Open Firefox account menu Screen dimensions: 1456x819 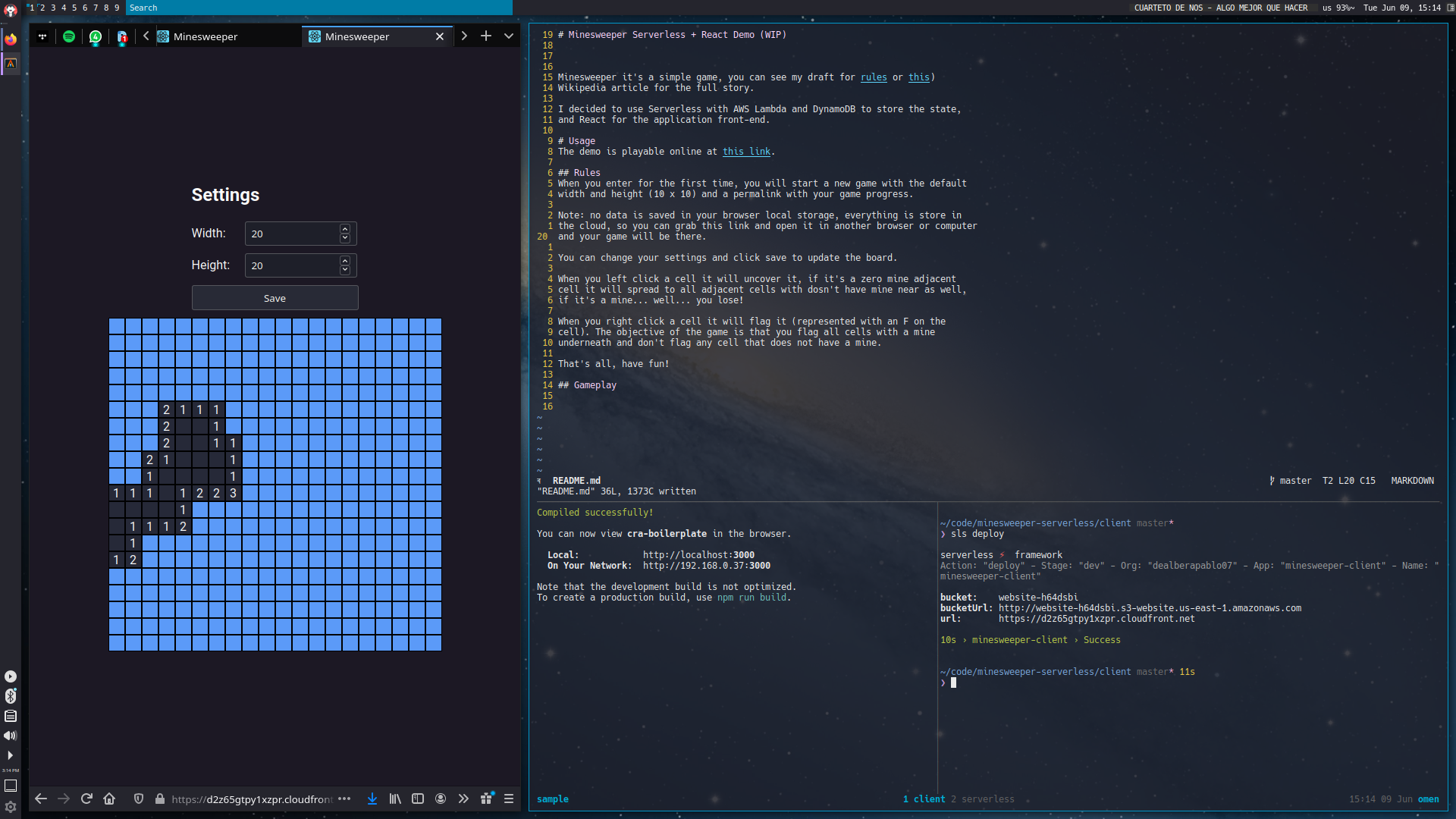coord(441,799)
